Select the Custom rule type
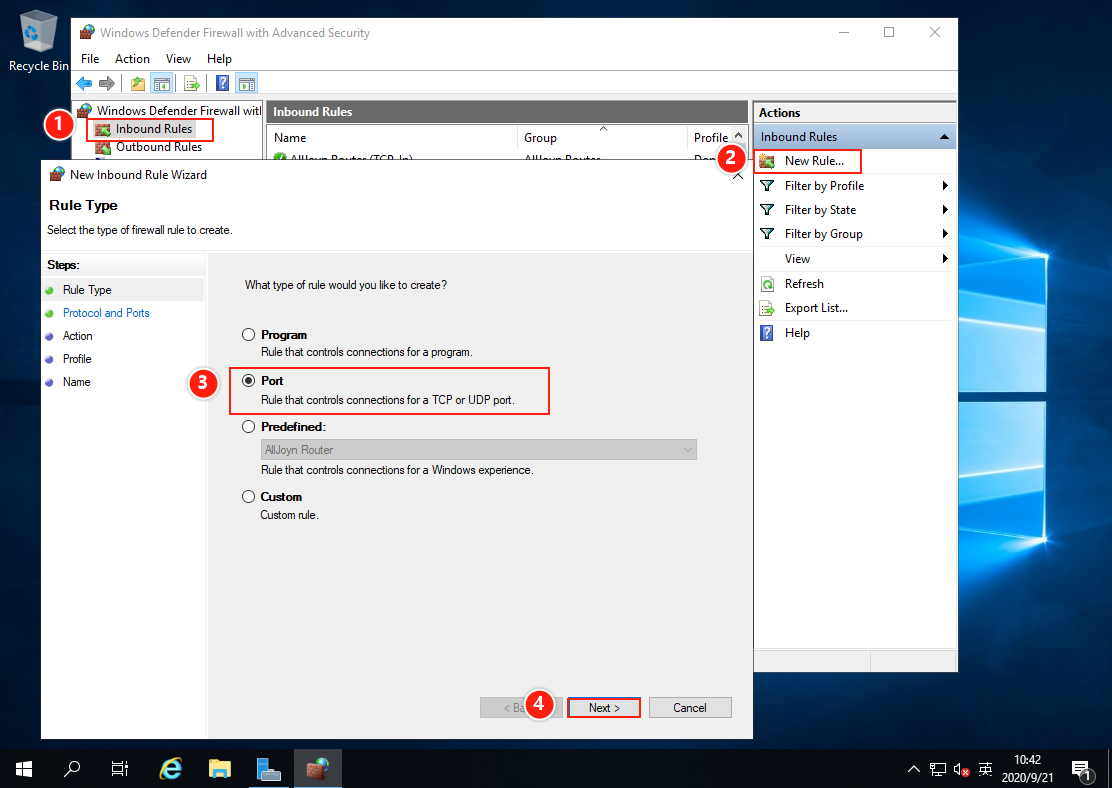Image resolution: width=1112 pixels, height=788 pixels. pyautogui.click(x=248, y=496)
